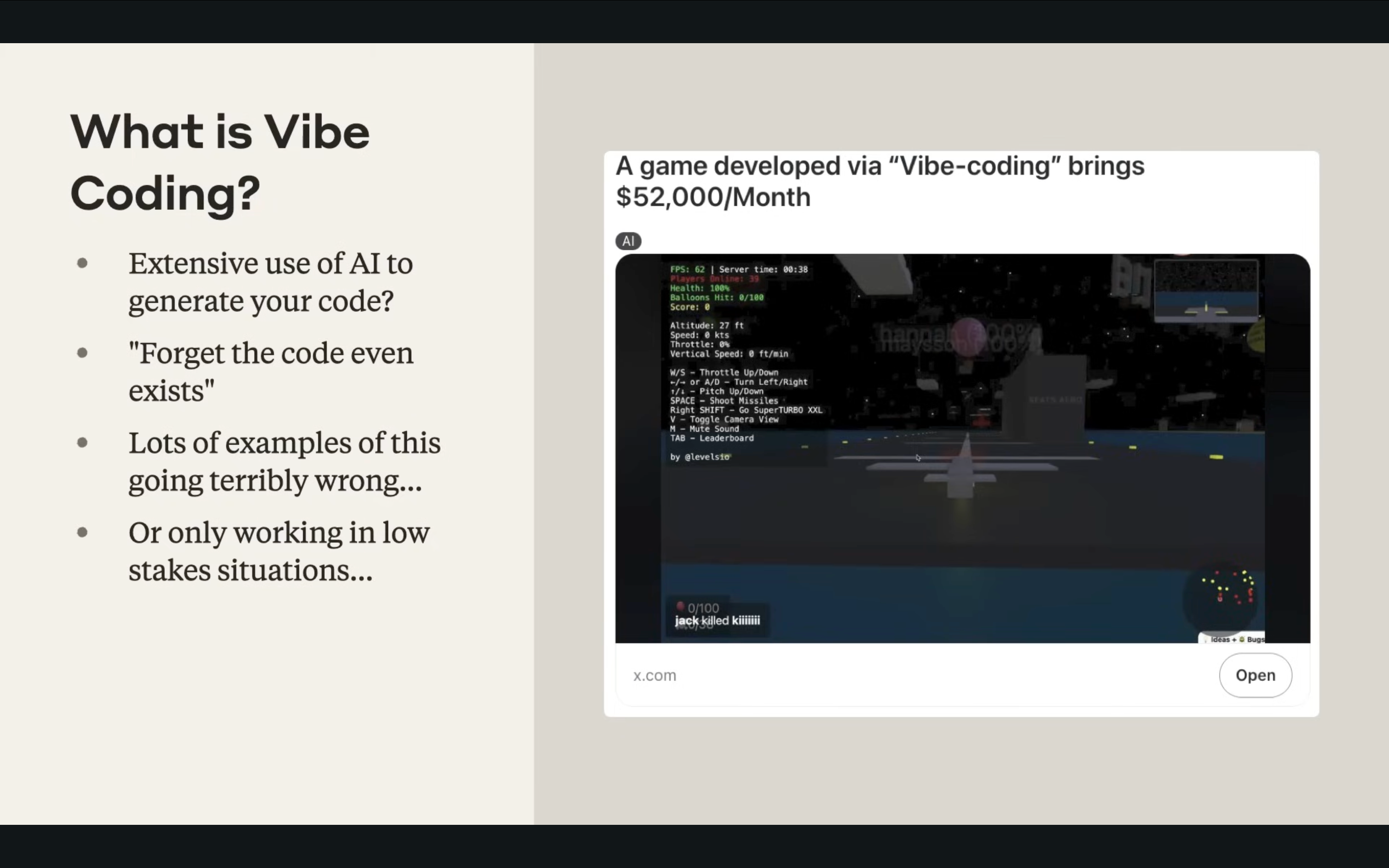Click the 'jack killed kiiiiiii' kill feed message
This screenshot has height=868, width=1389.
717,620
